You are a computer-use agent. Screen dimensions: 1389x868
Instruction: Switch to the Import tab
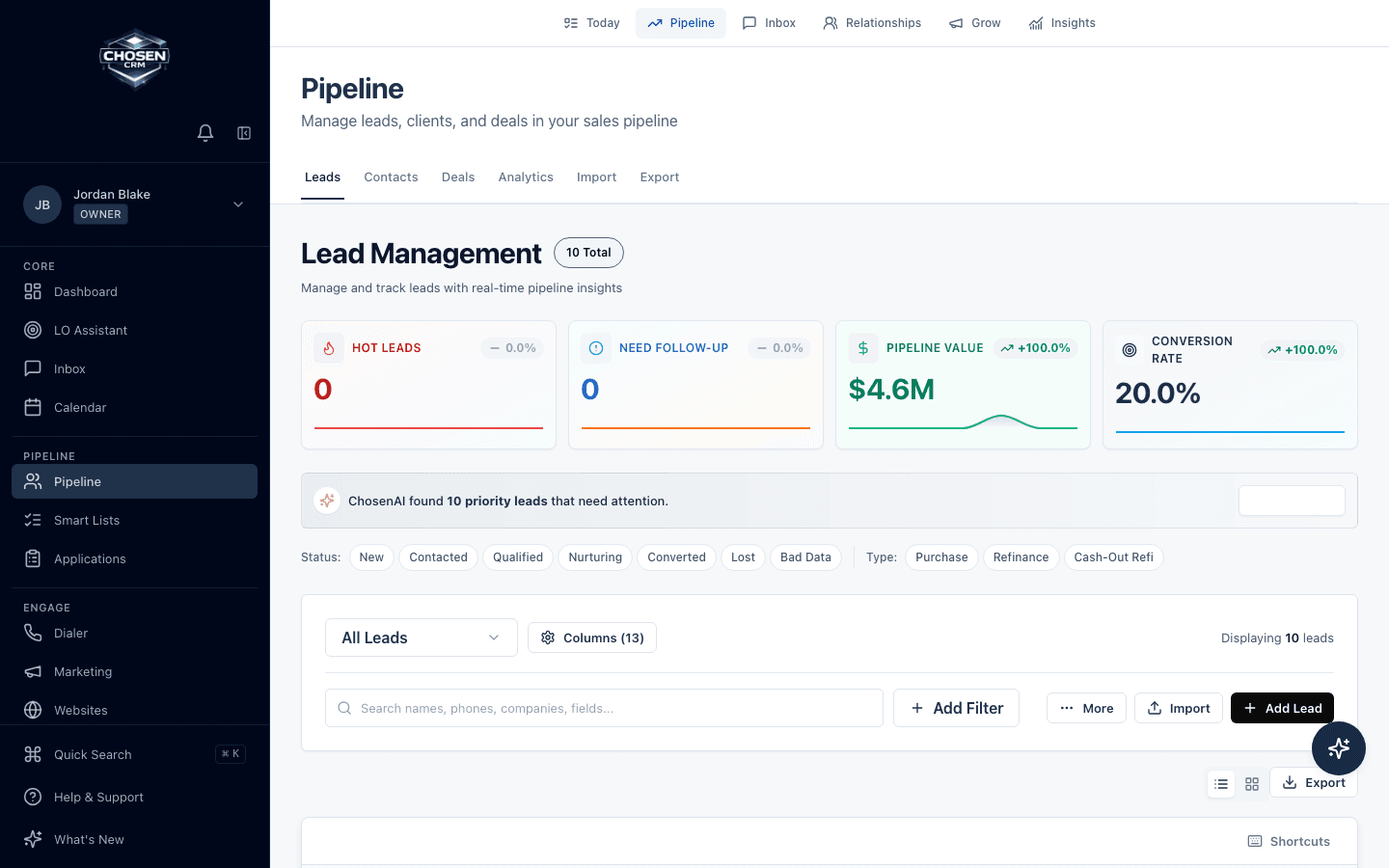click(x=596, y=177)
